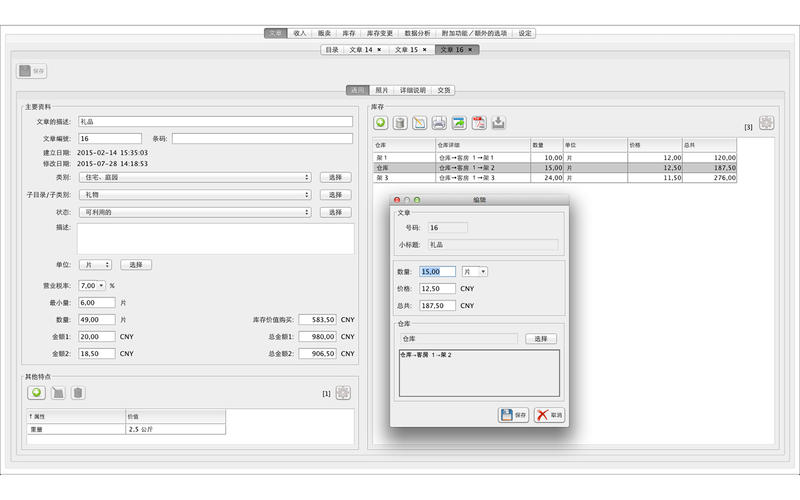Expand the 状态 status dropdown

[194, 212]
